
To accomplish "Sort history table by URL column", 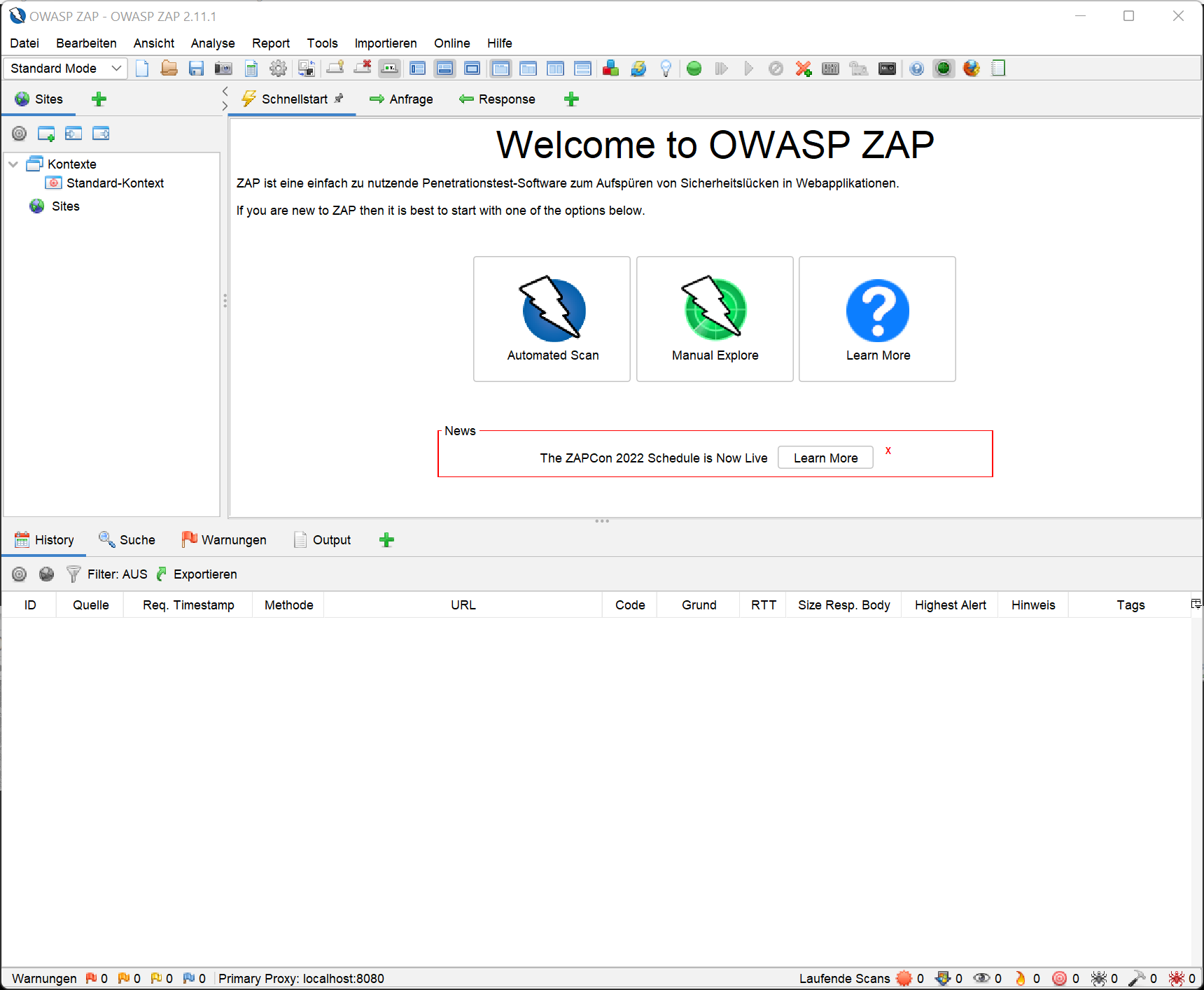I will [x=463, y=605].
